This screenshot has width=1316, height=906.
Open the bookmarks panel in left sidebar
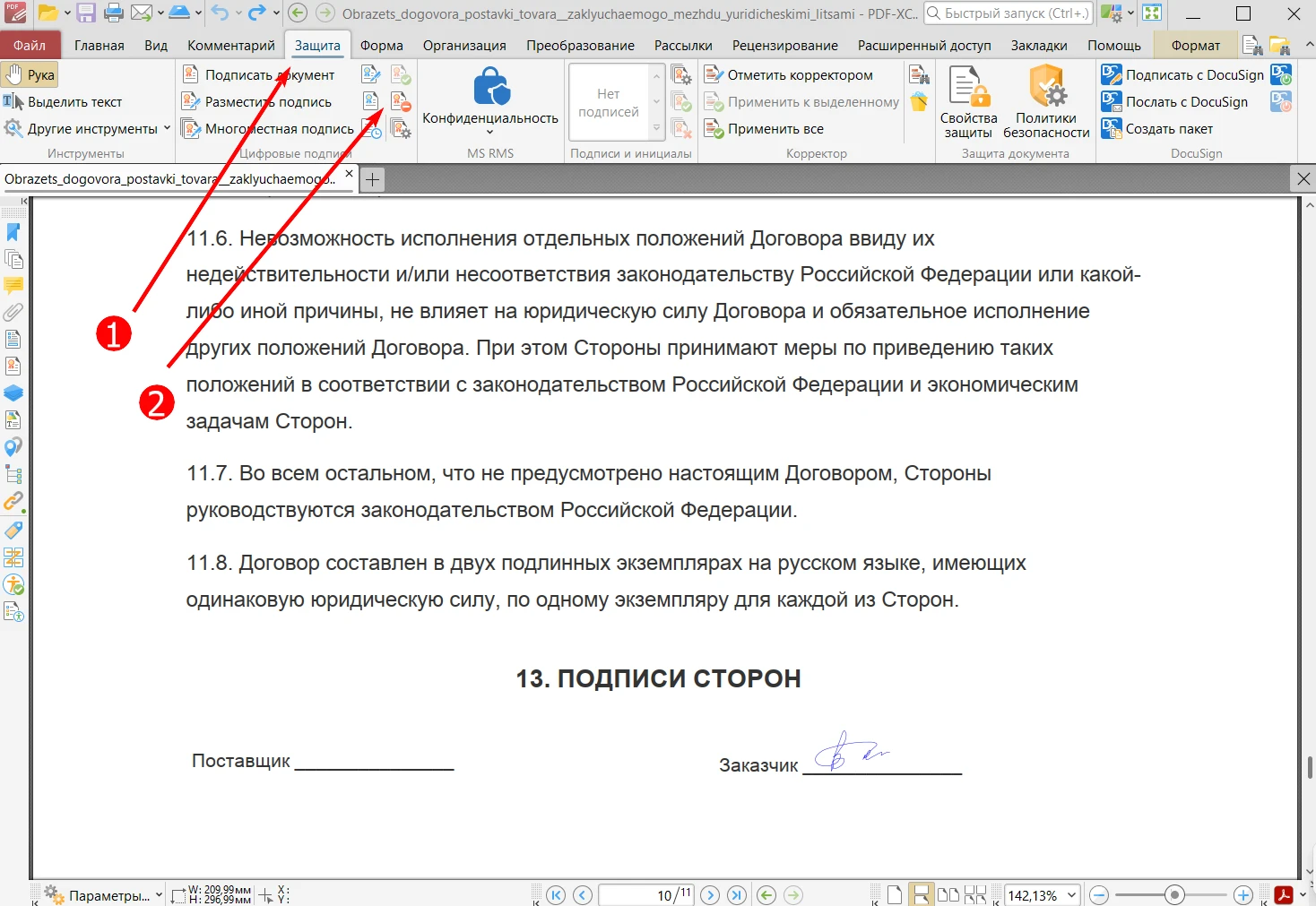click(13, 232)
